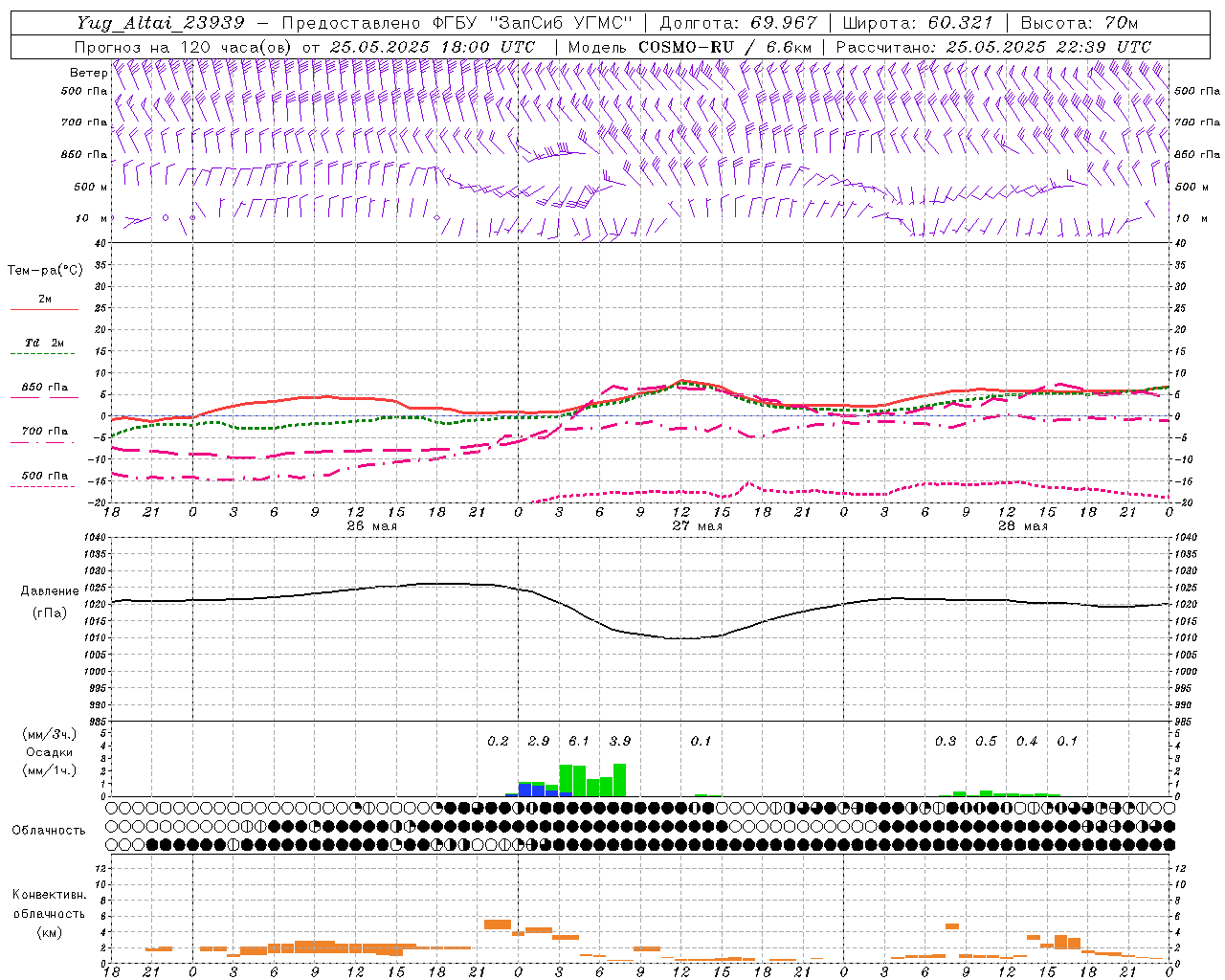Click the Прогноз на 120 часа(ов) text
1225x980 pixels.
point(185,47)
